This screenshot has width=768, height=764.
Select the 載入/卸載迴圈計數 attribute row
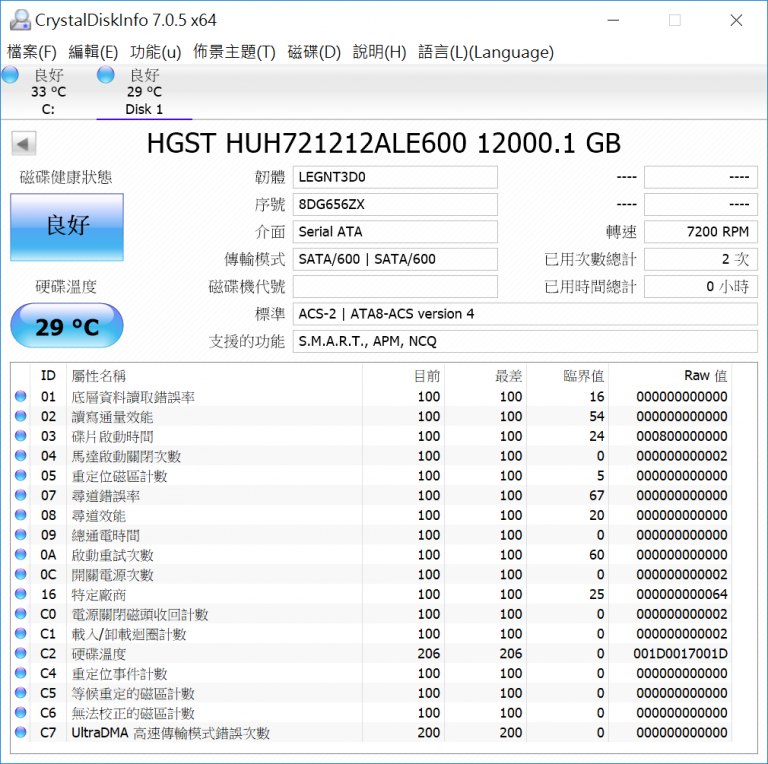[372, 633]
